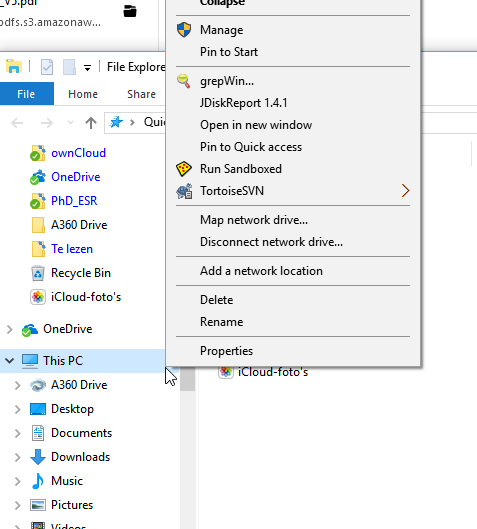Click the Pictures folder icon
Viewport: 477px width, 529px height.
tap(38, 505)
